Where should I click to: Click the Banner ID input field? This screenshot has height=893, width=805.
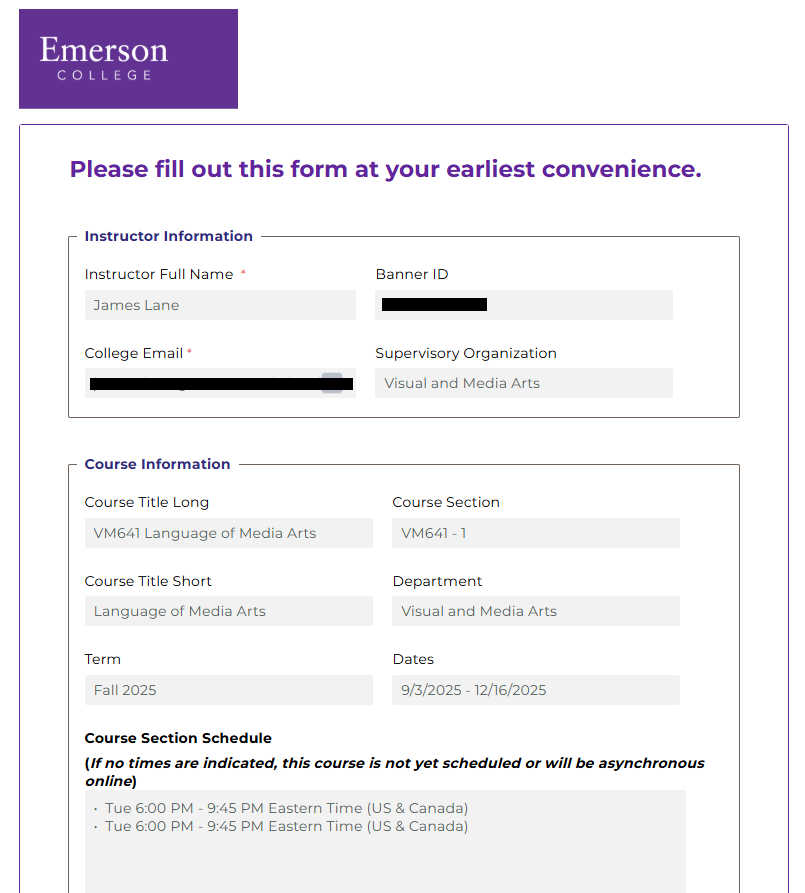(x=524, y=305)
